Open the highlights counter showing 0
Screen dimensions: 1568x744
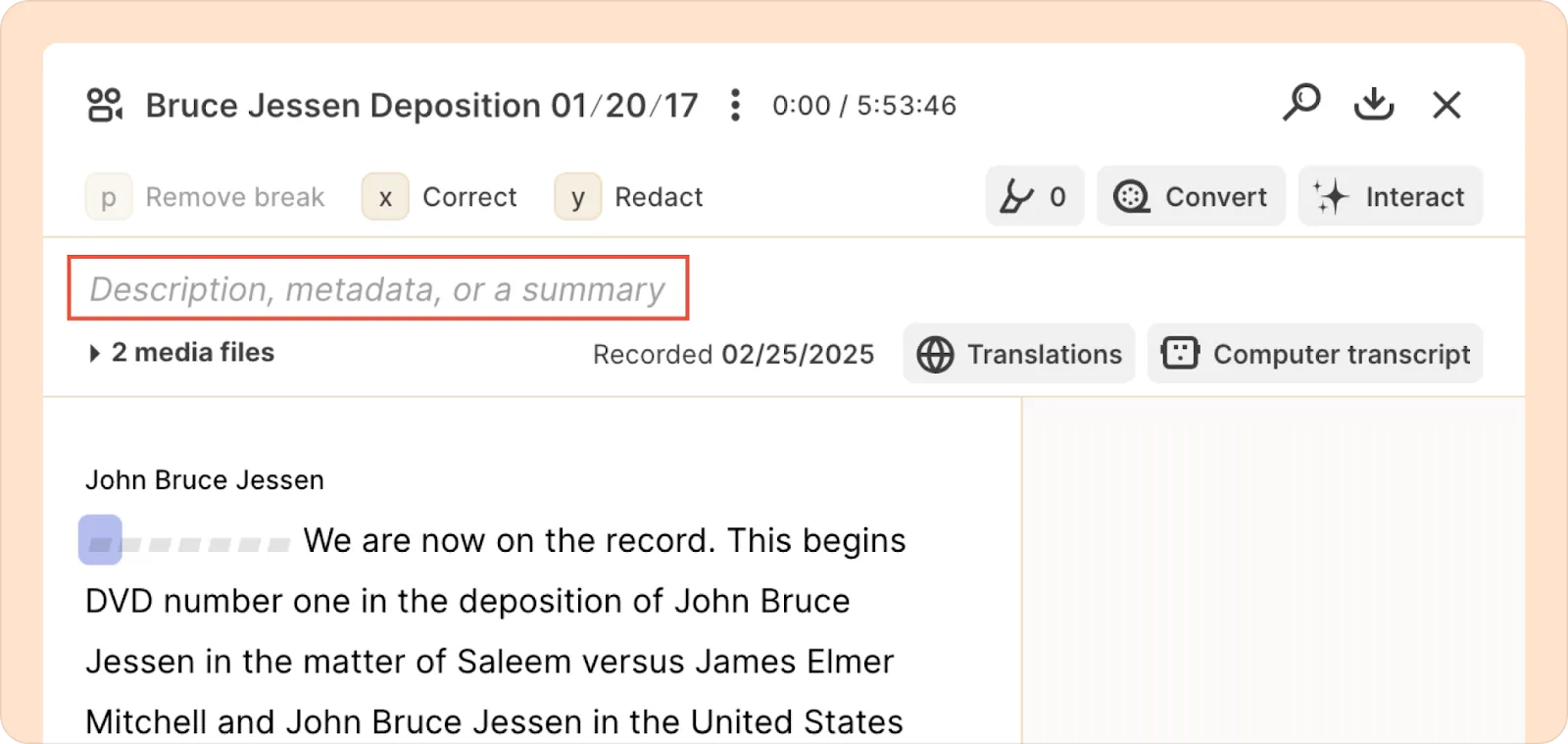pyautogui.click(x=1034, y=196)
